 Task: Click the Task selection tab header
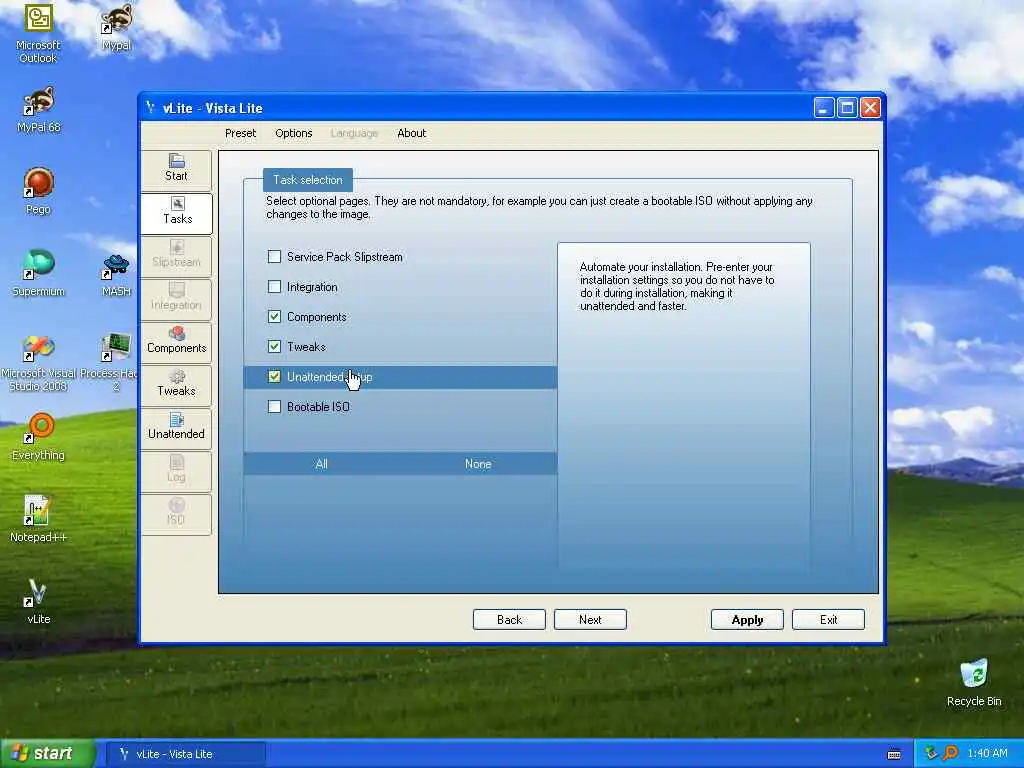click(308, 180)
